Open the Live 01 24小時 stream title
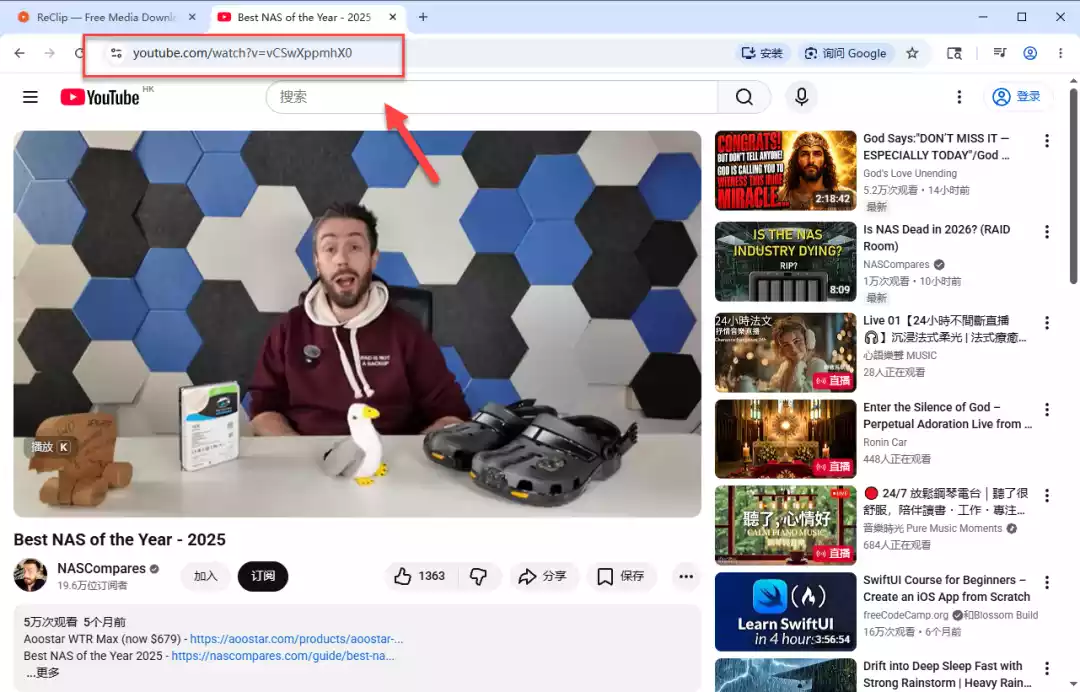The height and width of the screenshot is (692, 1080). (944, 329)
